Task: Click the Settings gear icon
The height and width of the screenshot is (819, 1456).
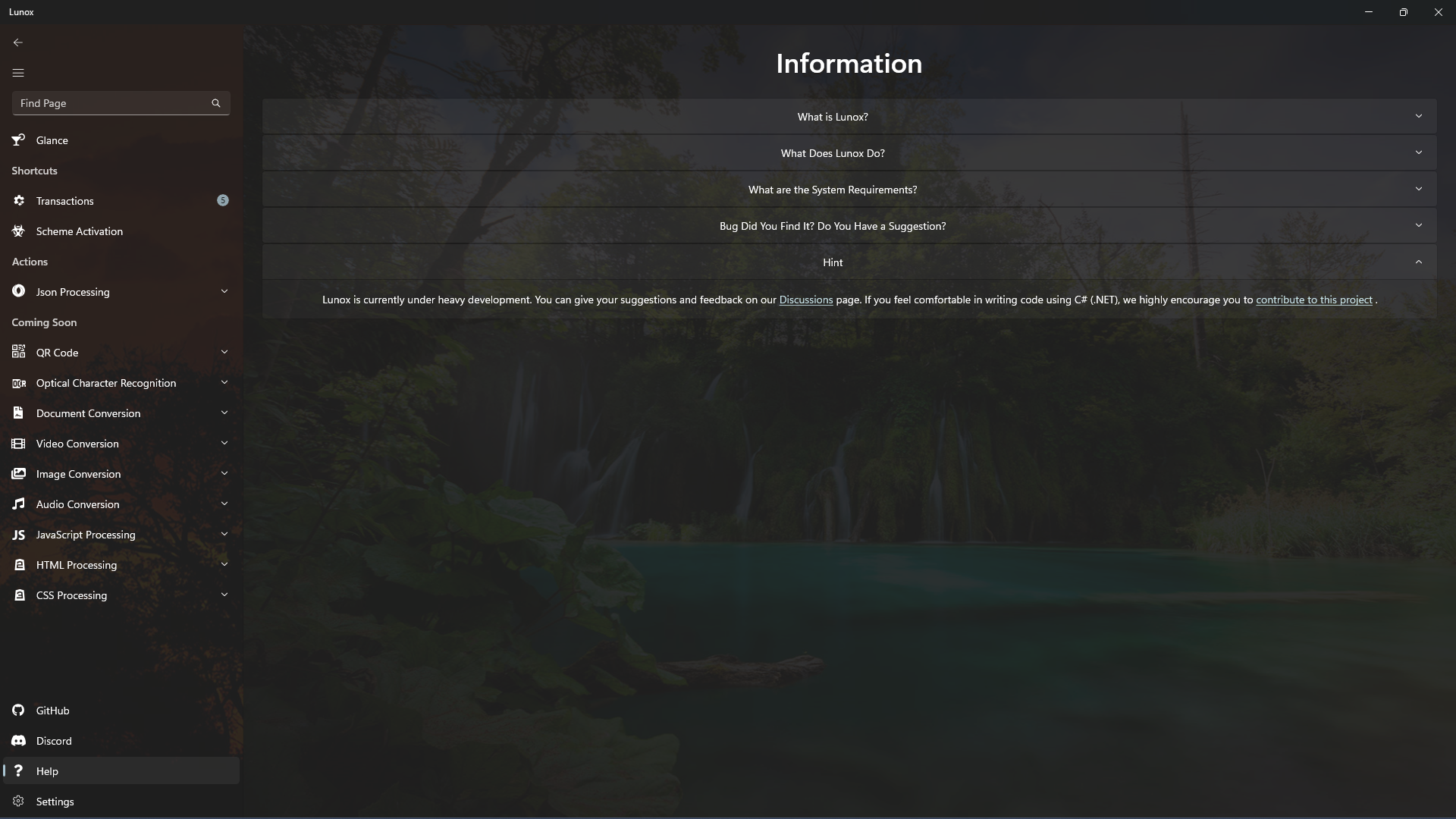Action: click(x=18, y=802)
